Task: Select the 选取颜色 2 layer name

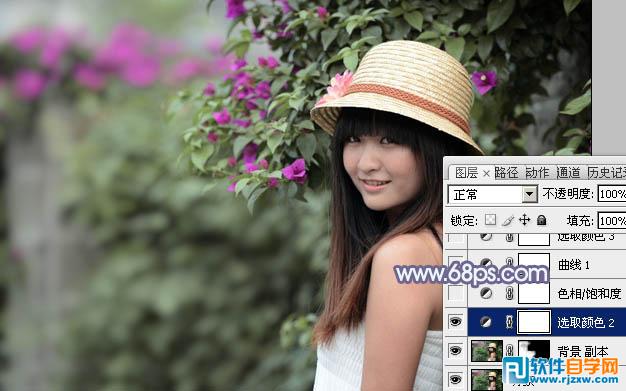Action: (x=586, y=322)
